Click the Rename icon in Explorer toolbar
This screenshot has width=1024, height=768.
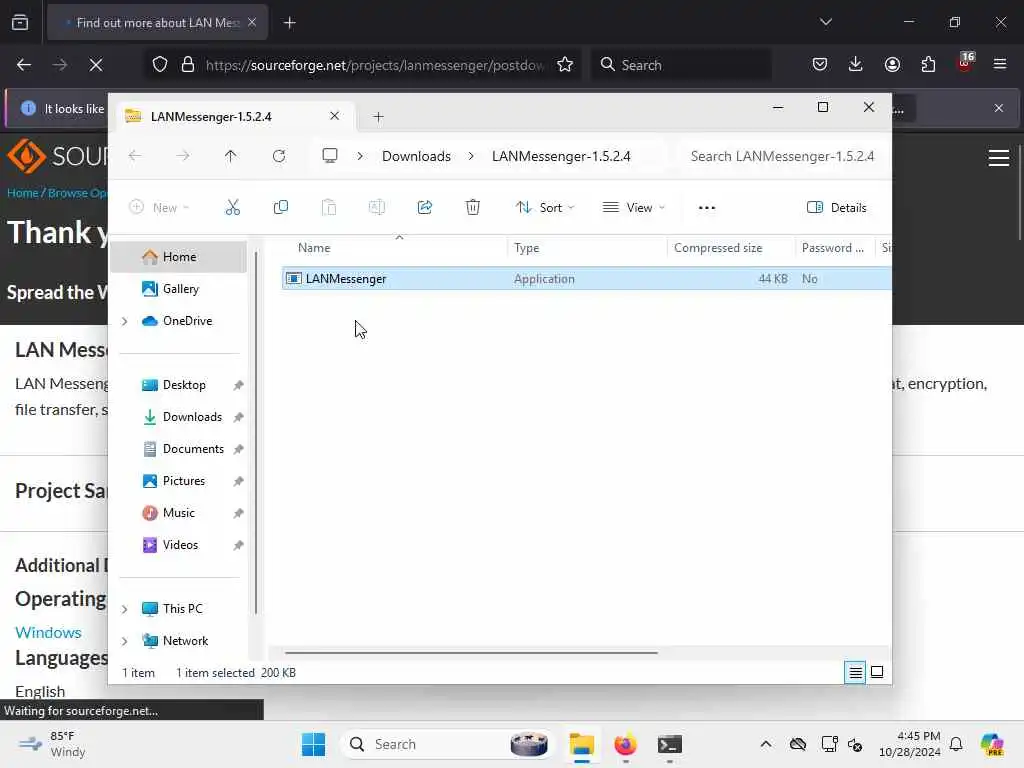(377, 208)
